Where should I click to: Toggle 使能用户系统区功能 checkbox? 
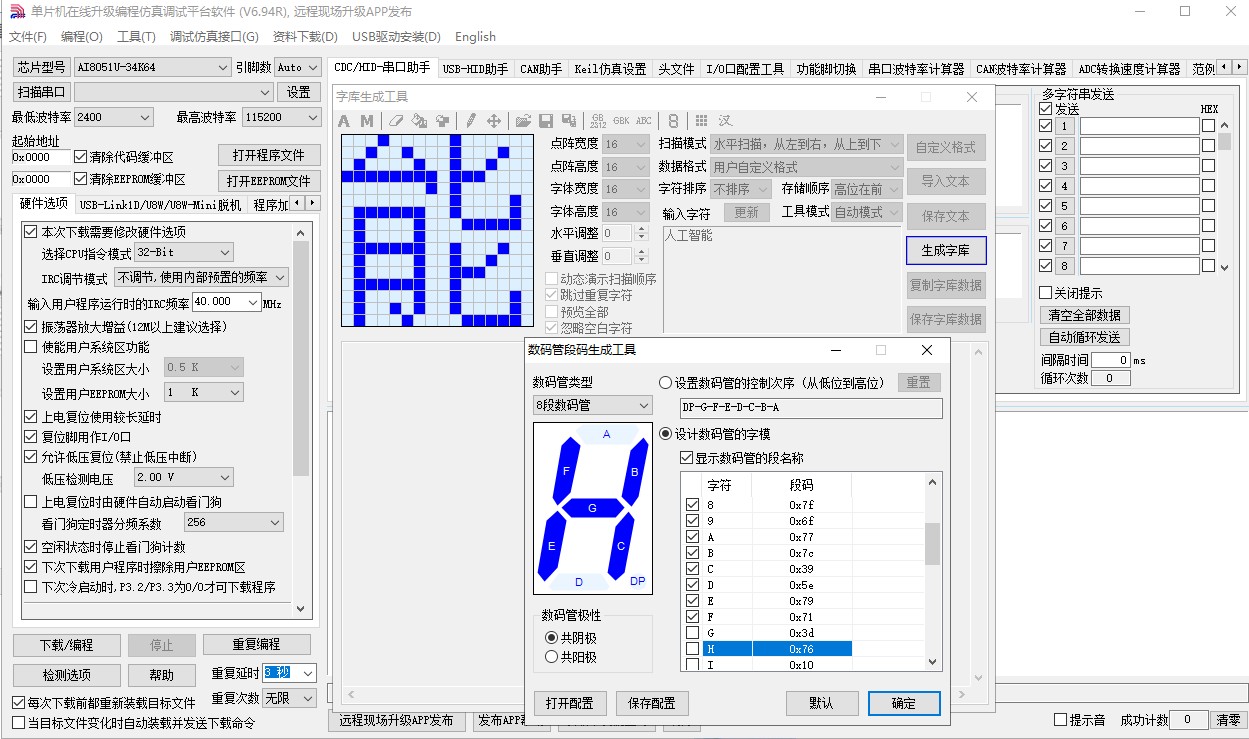(x=30, y=347)
